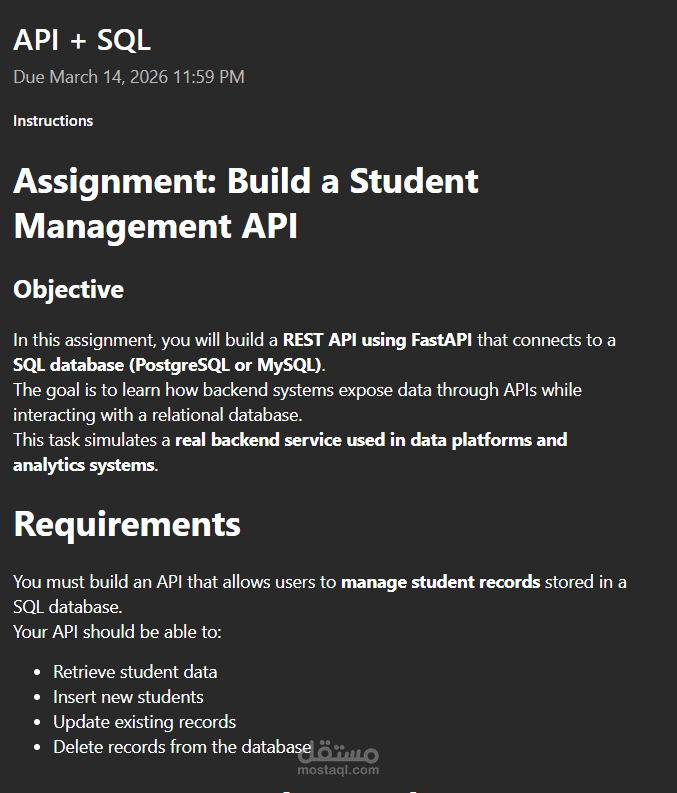The width and height of the screenshot is (677, 793).
Task: Select the Instructions label
Action: pyautogui.click(x=53, y=121)
